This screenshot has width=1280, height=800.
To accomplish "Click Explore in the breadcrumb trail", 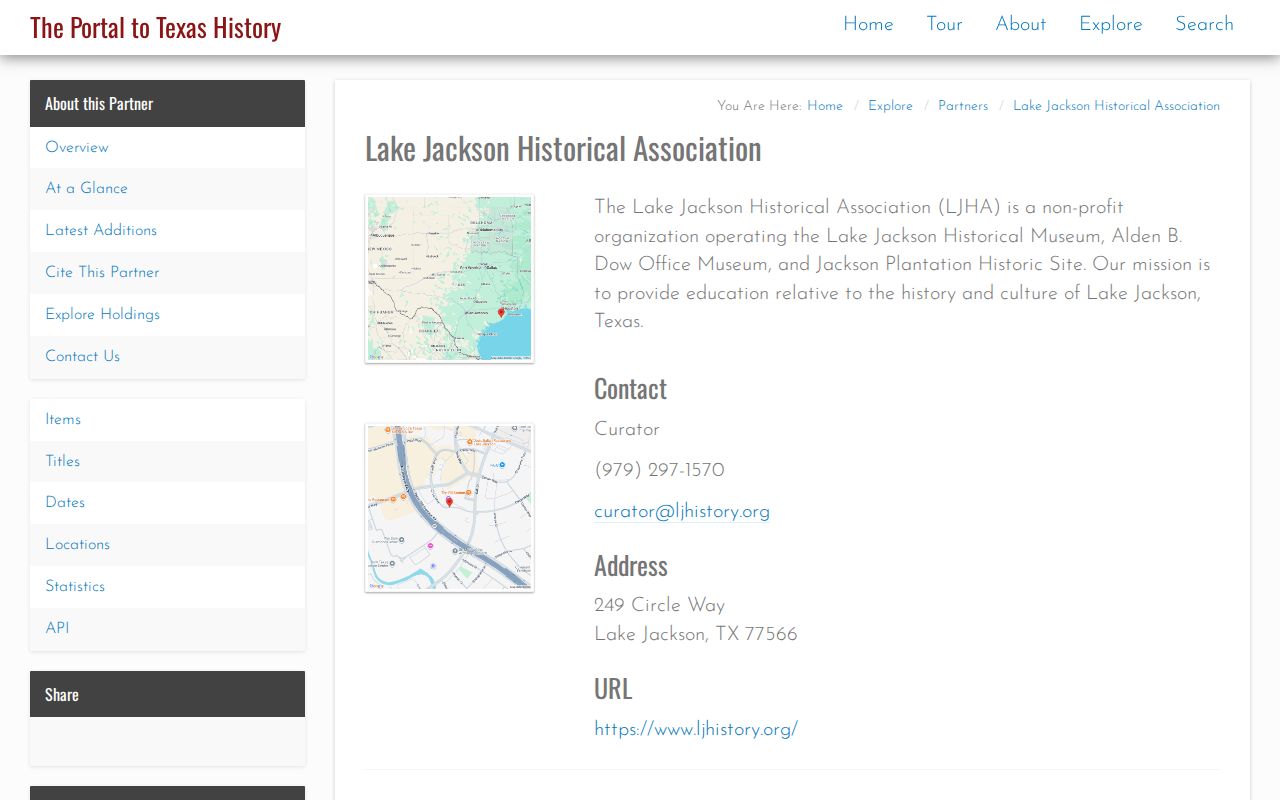I will [x=890, y=106].
